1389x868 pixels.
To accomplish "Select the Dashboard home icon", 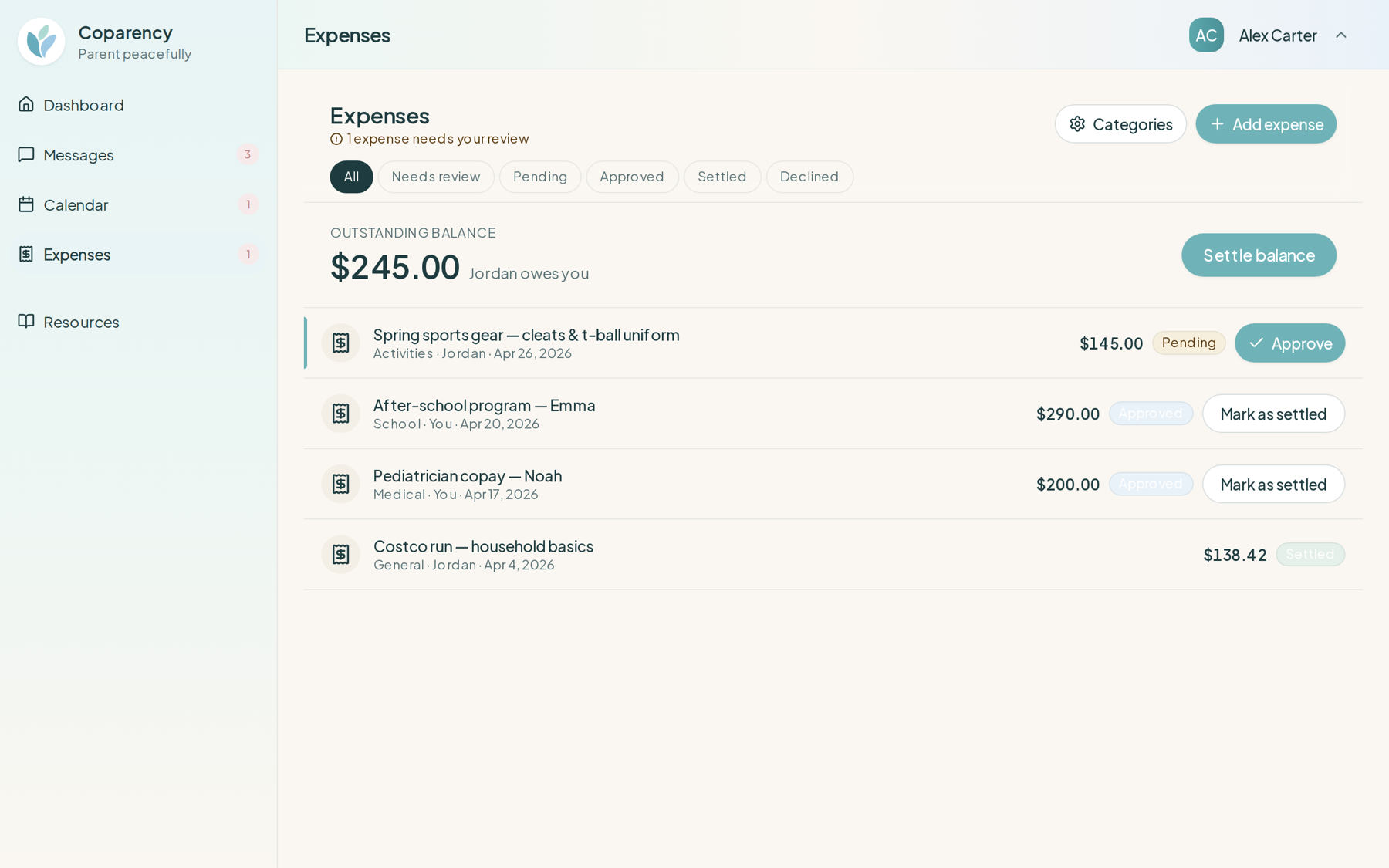I will click(x=26, y=104).
